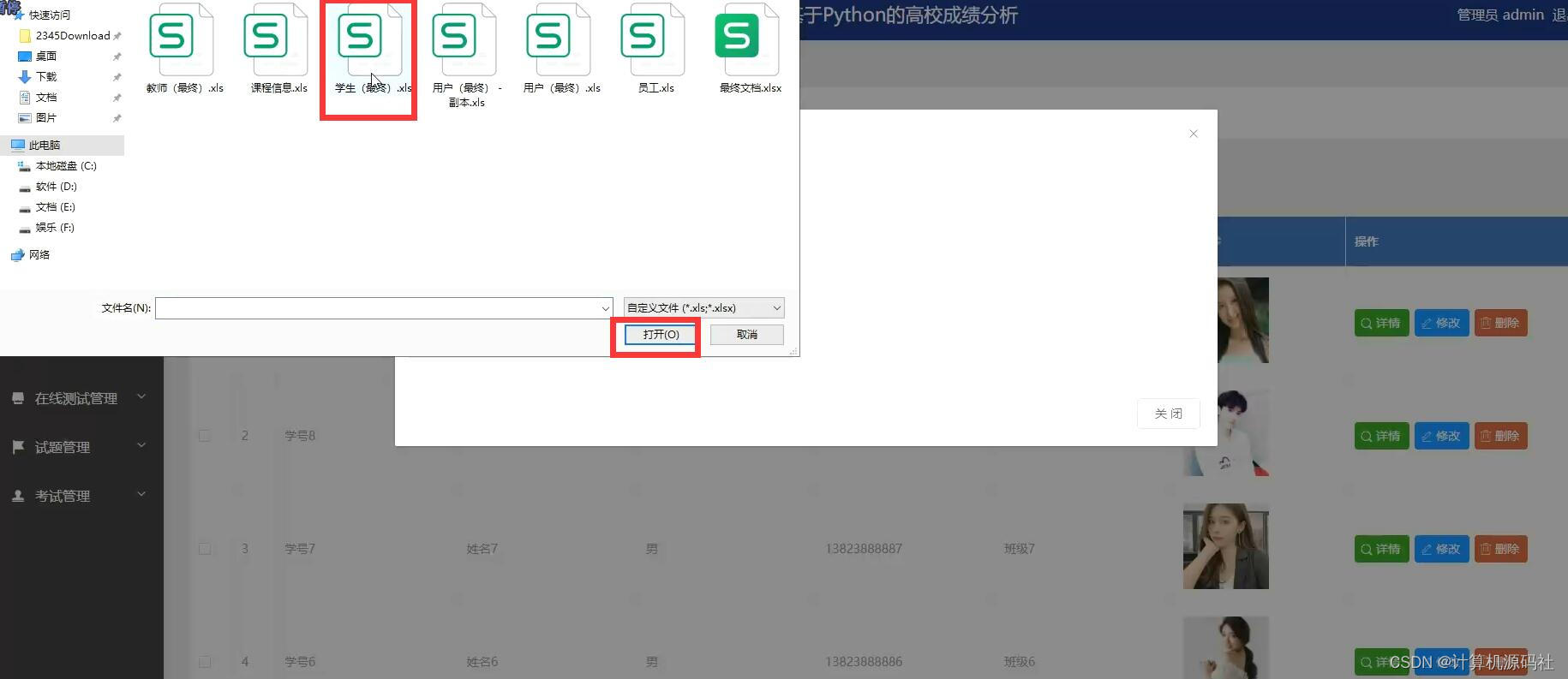Select the 员工.xls file icon
1568x679 pixels.
pos(652,41)
